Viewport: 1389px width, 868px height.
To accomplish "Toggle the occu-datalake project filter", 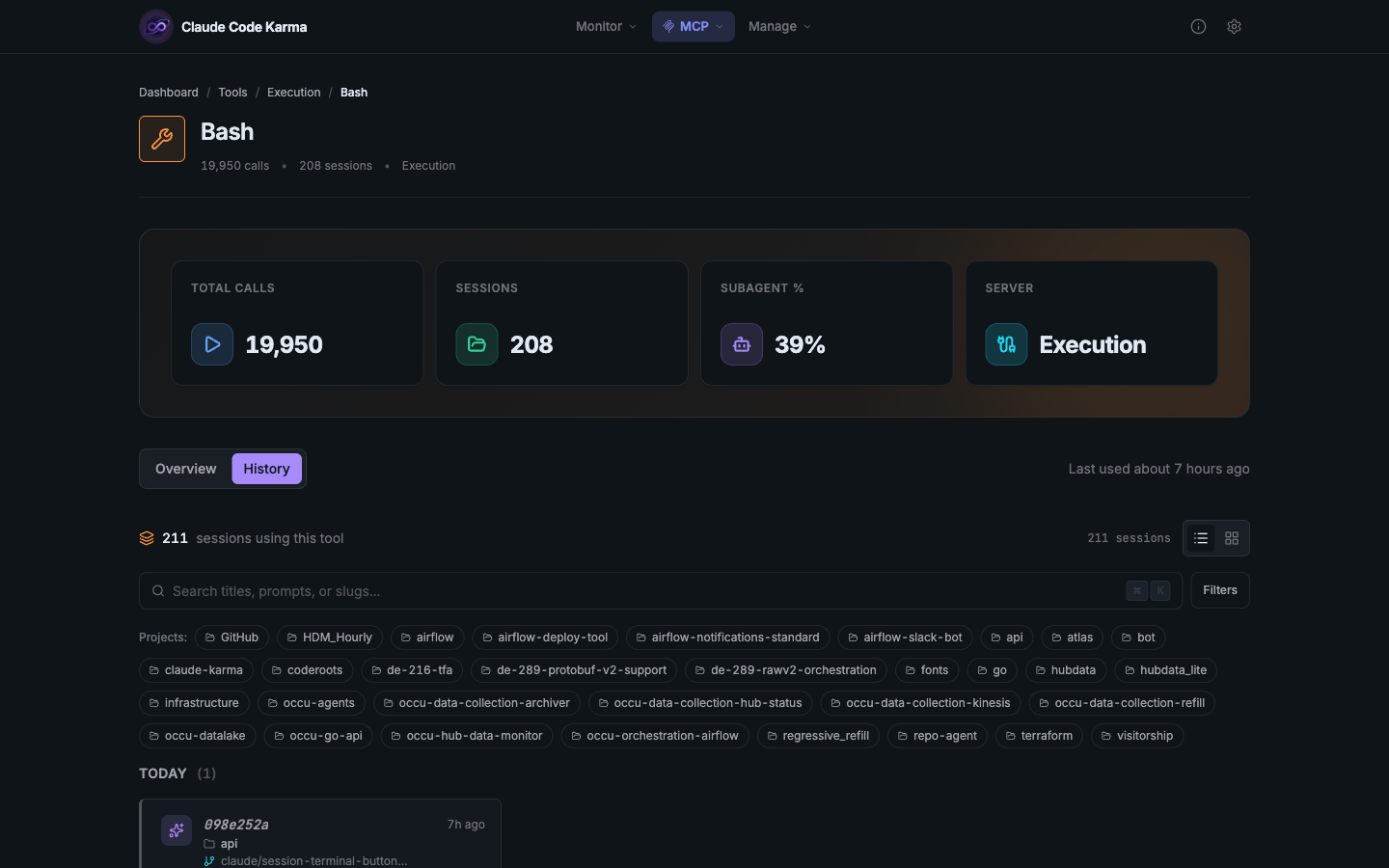I will [x=197, y=736].
